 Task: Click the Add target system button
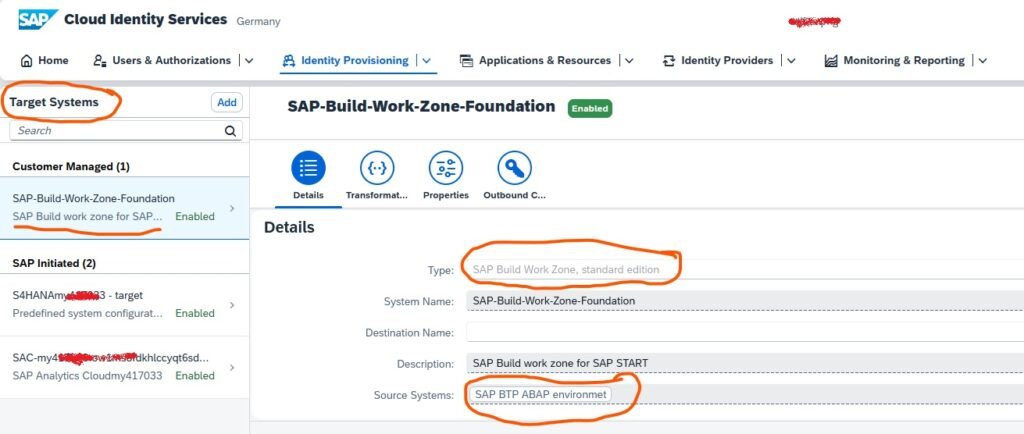point(227,102)
